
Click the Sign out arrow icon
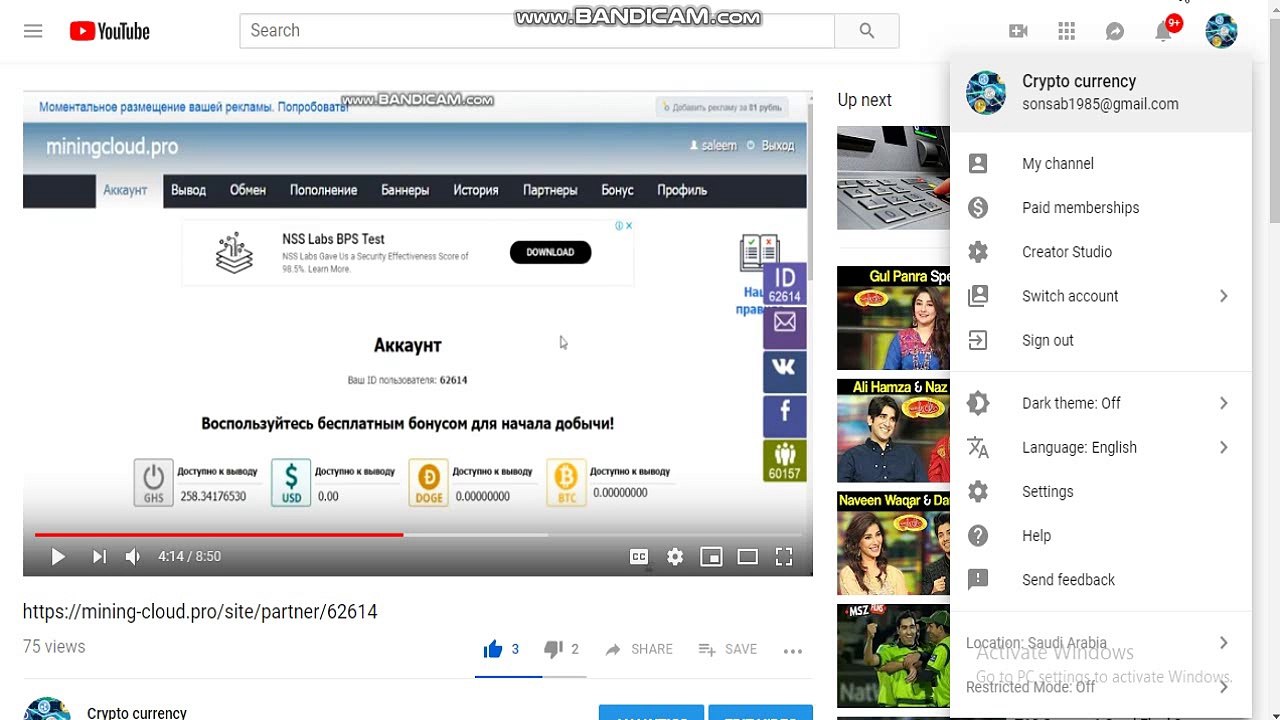pyautogui.click(x=978, y=340)
